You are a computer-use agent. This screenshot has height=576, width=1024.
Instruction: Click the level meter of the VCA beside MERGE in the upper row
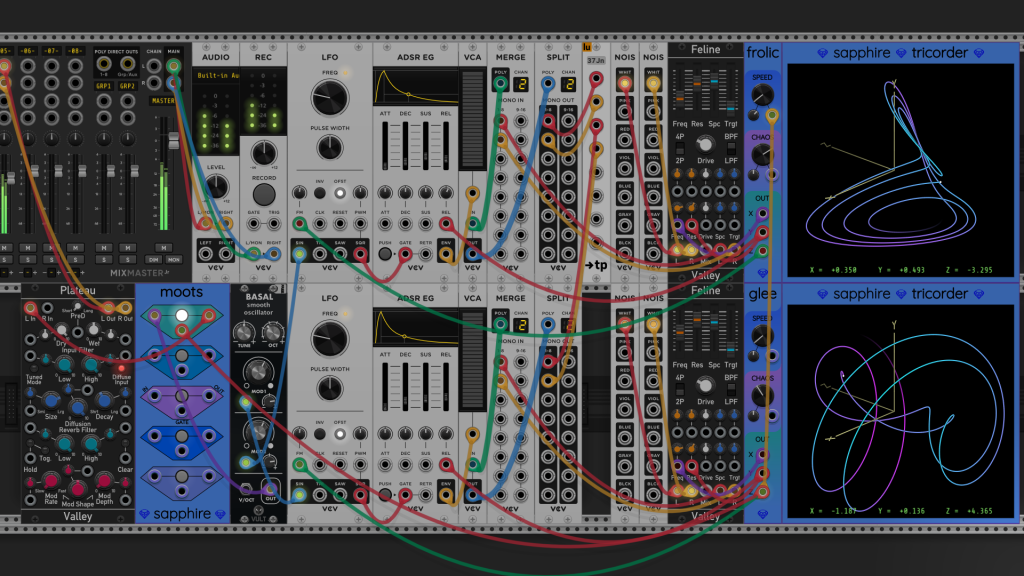(x=472, y=120)
